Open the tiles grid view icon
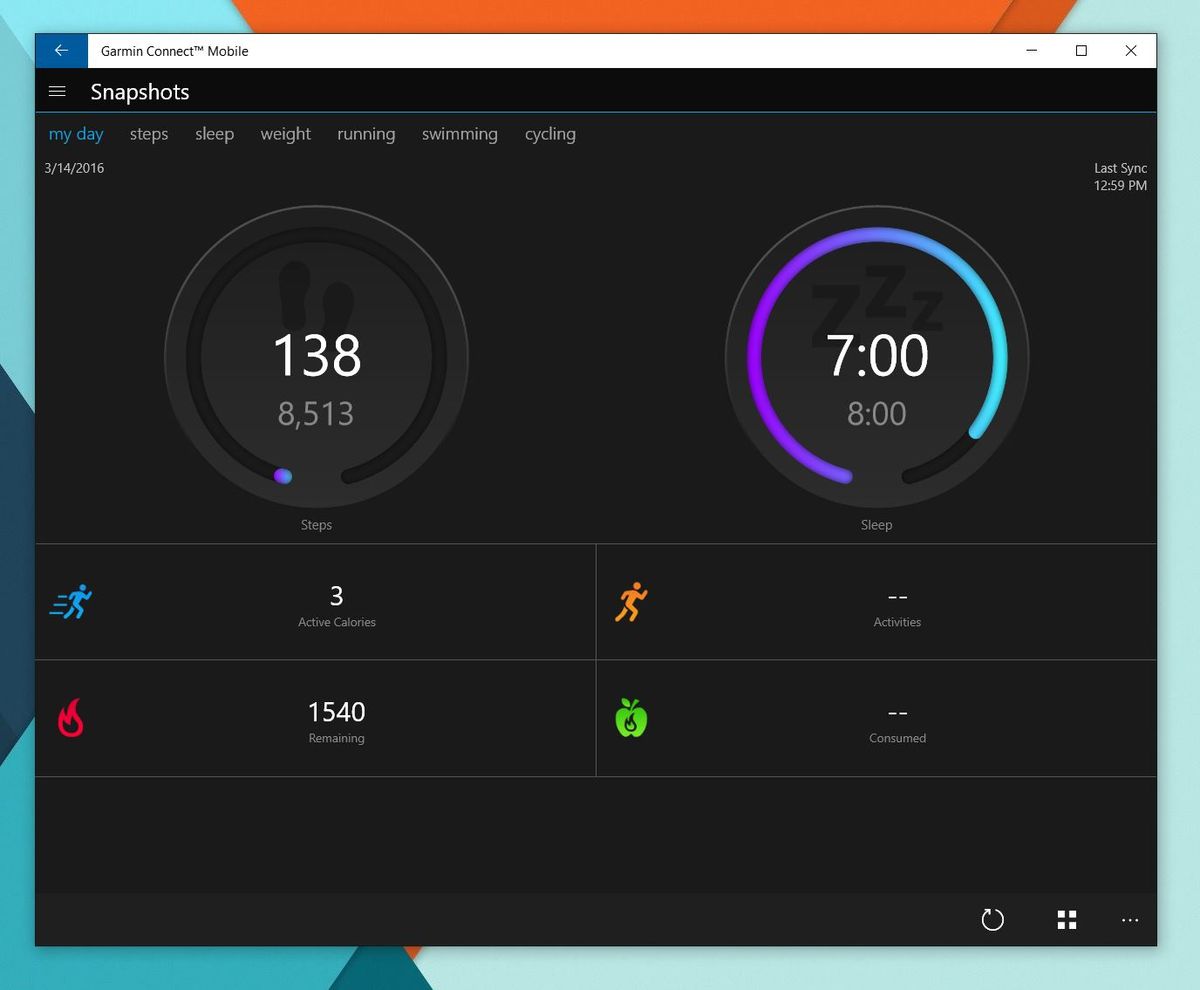1200x990 pixels. coord(1066,919)
